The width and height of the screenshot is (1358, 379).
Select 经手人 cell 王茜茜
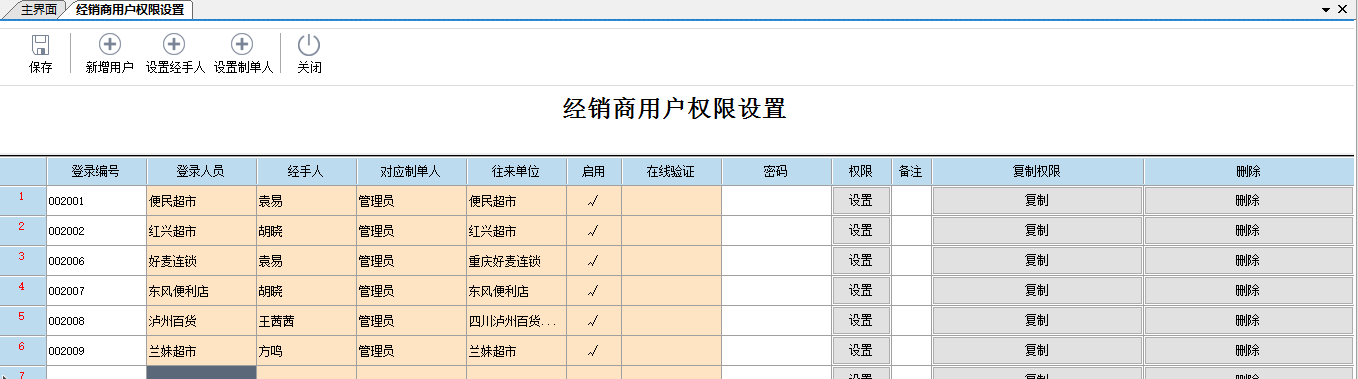point(306,321)
